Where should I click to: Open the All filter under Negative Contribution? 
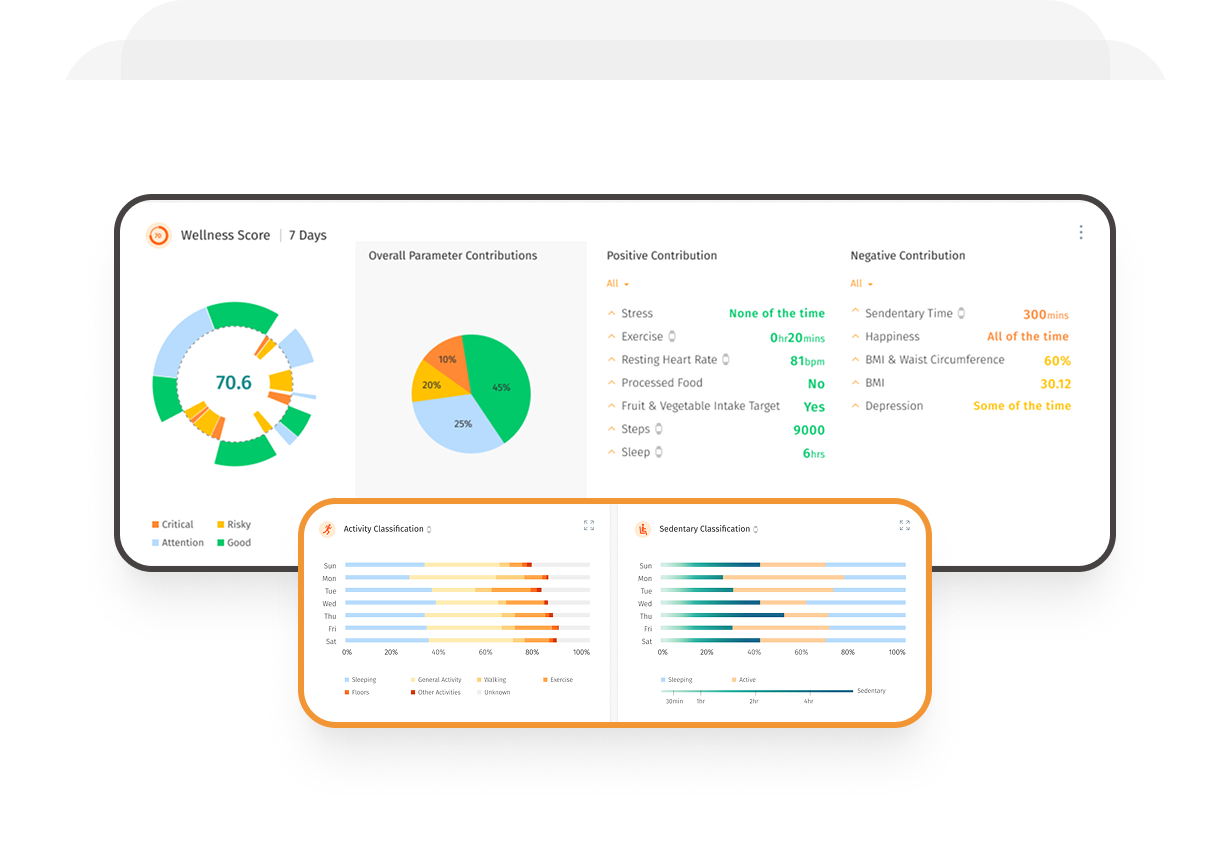pos(860,283)
